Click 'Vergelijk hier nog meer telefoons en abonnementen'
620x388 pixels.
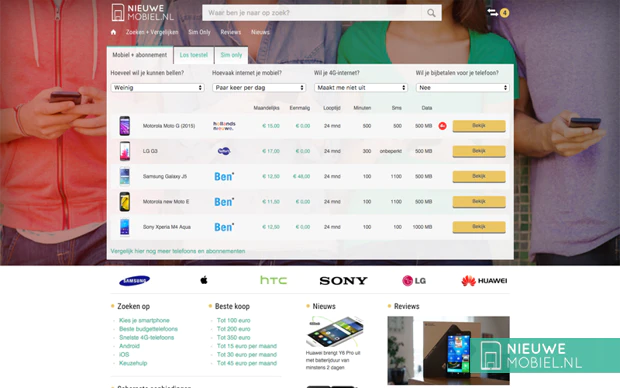178,251
